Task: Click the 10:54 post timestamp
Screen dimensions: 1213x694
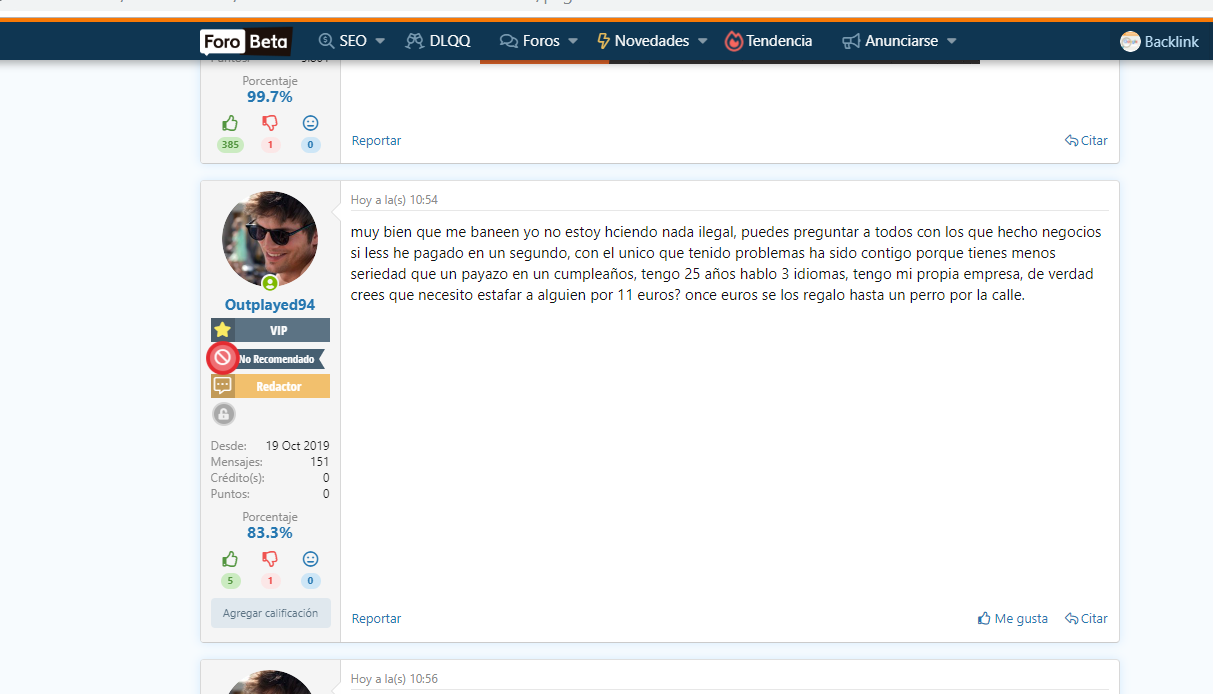Action: coord(394,200)
